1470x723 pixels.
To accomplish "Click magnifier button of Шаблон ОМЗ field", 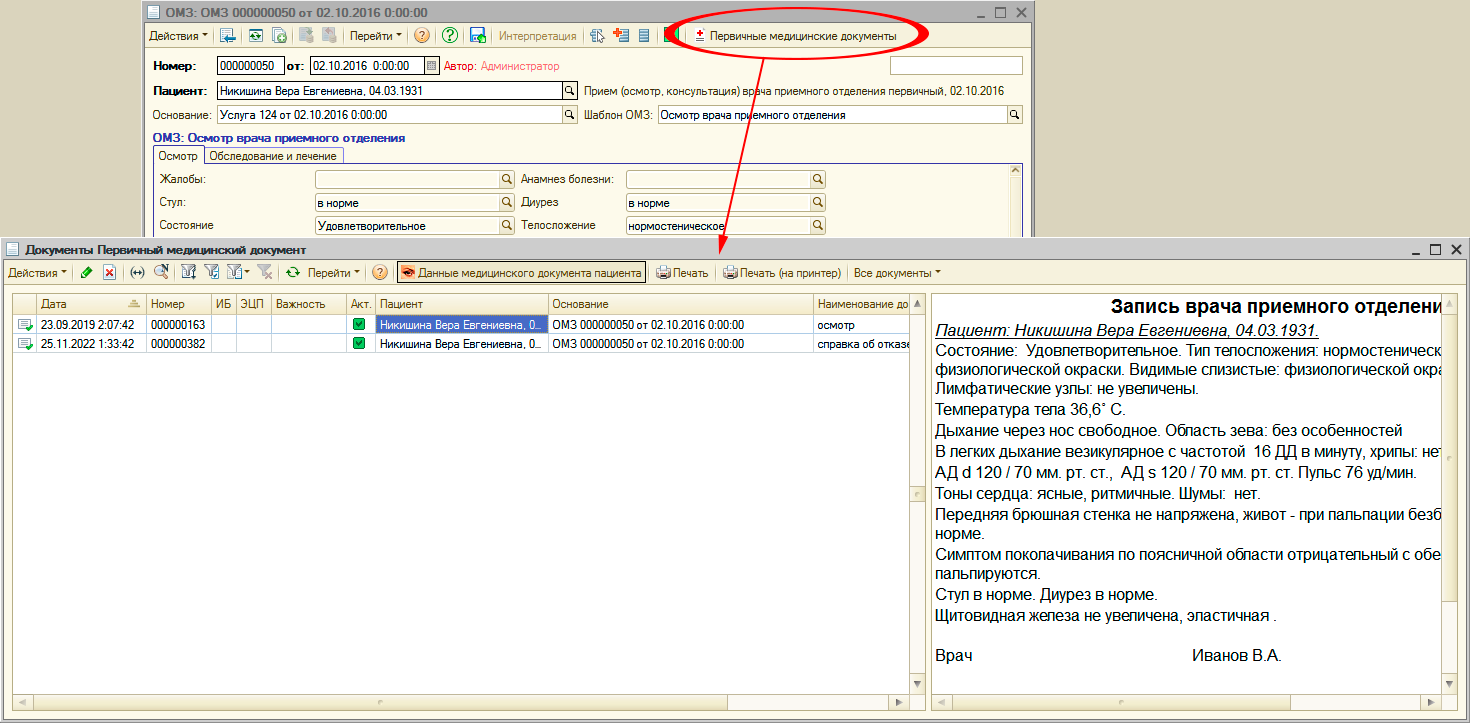I will point(1015,115).
